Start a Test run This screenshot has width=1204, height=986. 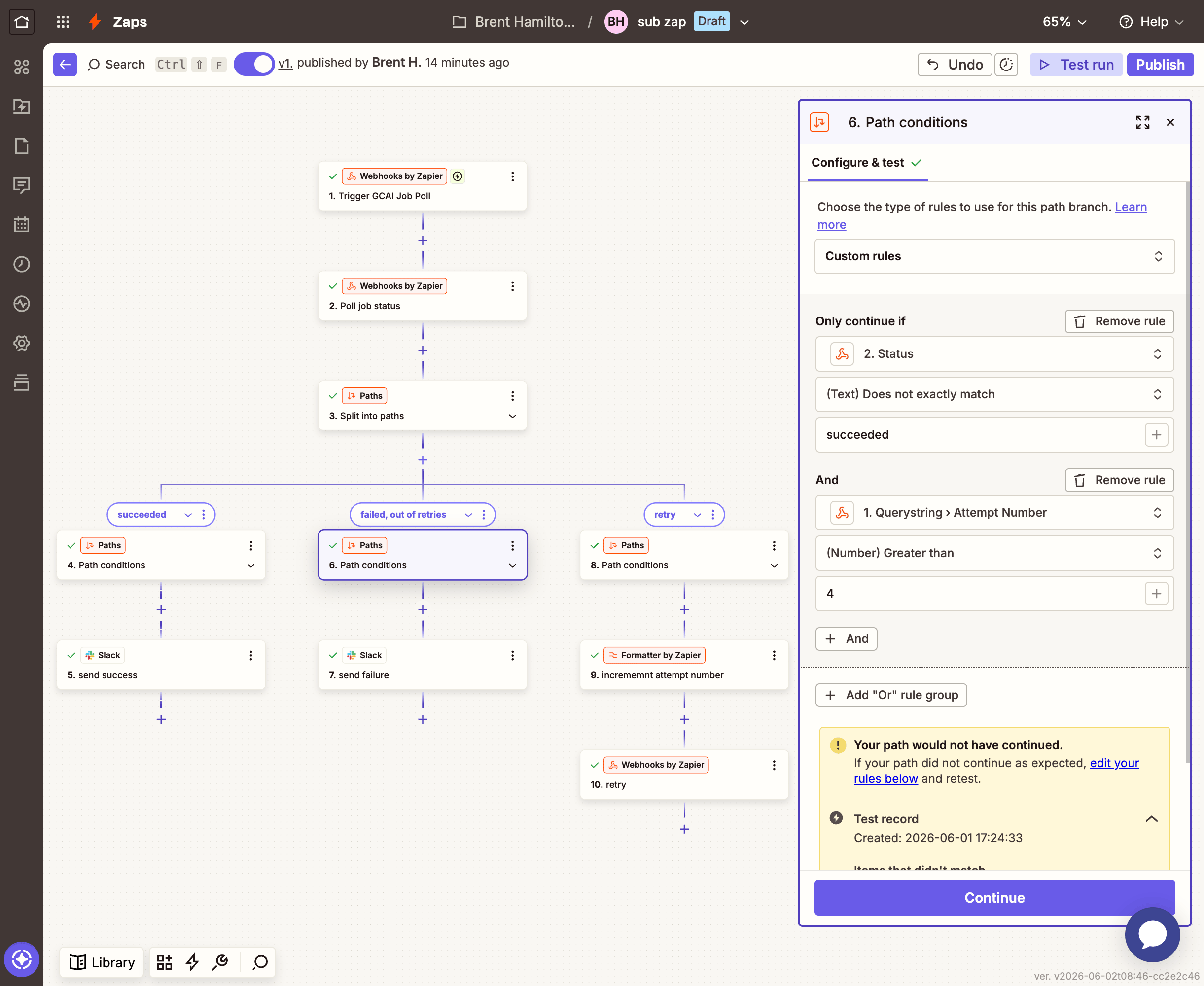pyautogui.click(x=1076, y=64)
